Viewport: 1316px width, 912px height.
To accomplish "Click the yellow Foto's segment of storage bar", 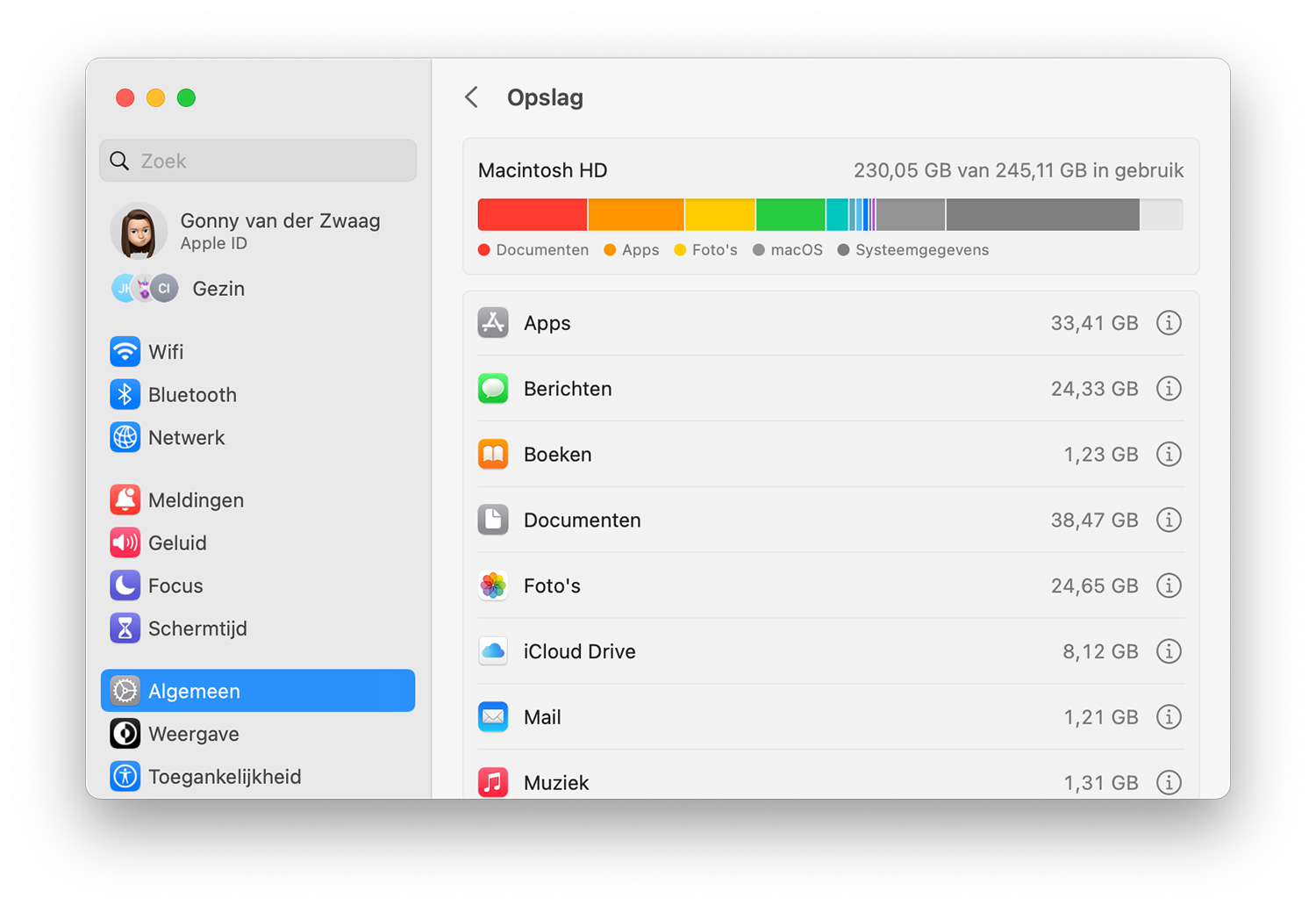I will pos(720,215).
